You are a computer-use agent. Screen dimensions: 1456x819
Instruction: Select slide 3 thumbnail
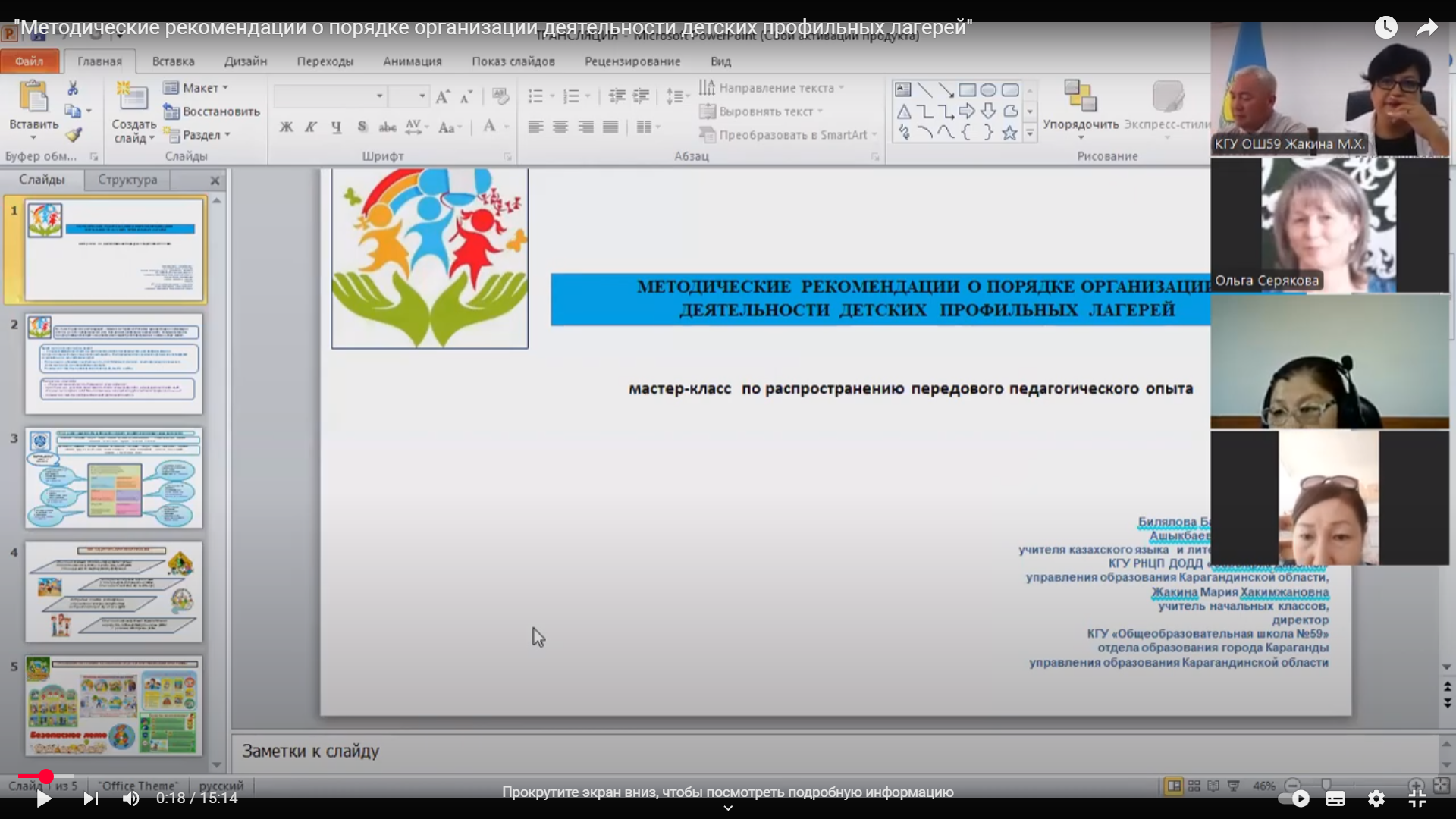[x=114, y=478]
